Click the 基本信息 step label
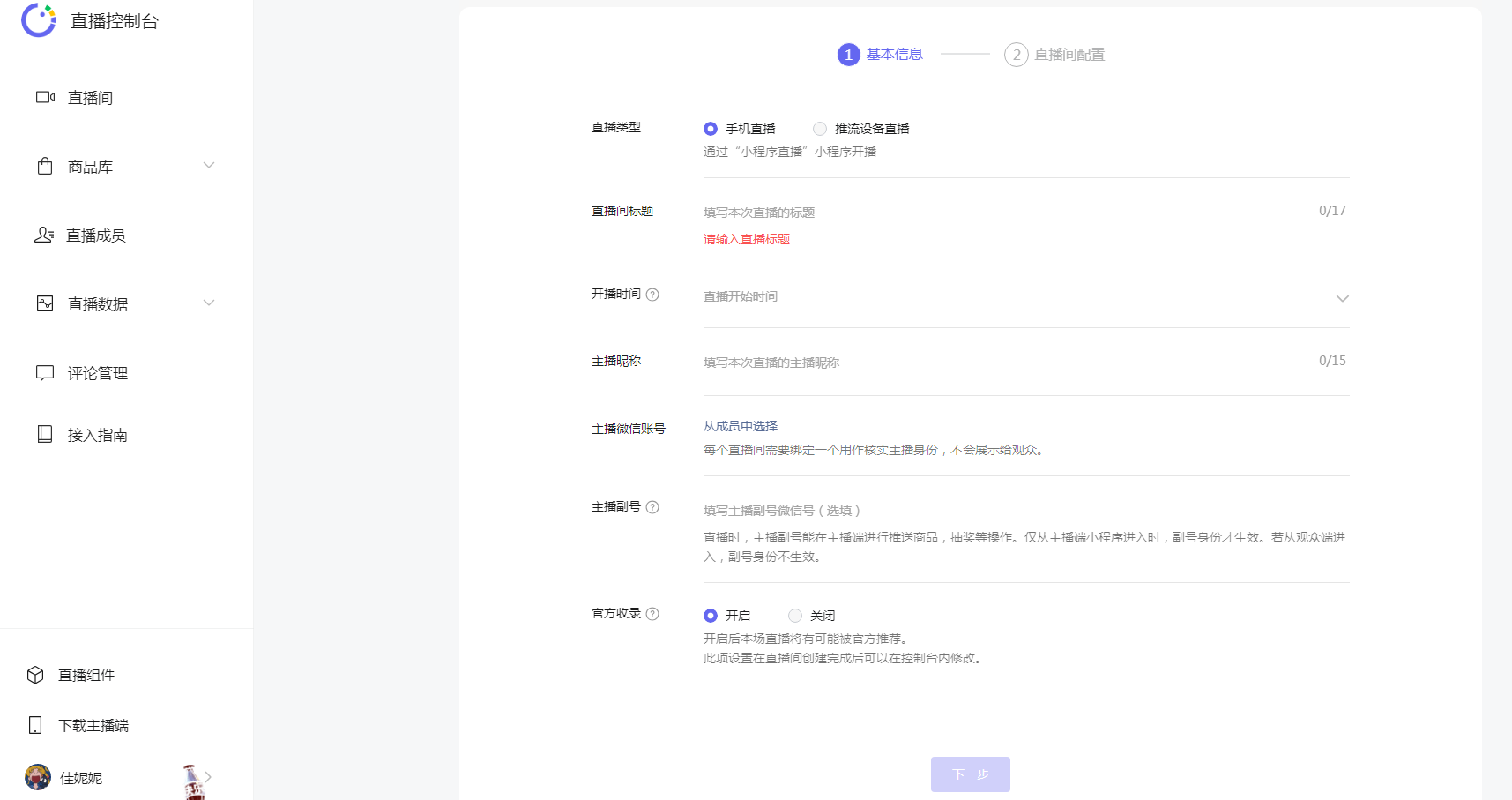Screen dimensions: 1512x800 pyautogui.click(x=895, y=54)
